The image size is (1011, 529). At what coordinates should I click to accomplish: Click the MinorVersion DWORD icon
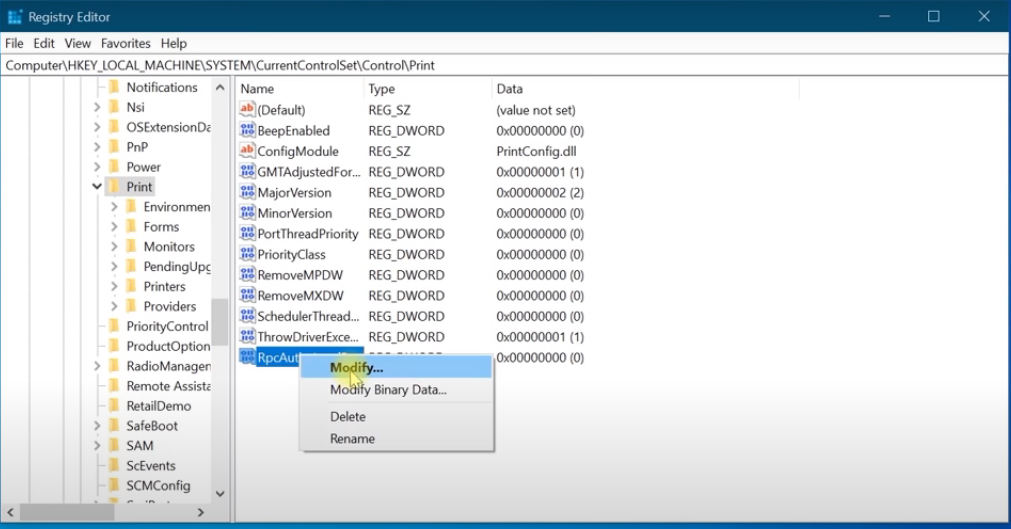click(247, 213)
